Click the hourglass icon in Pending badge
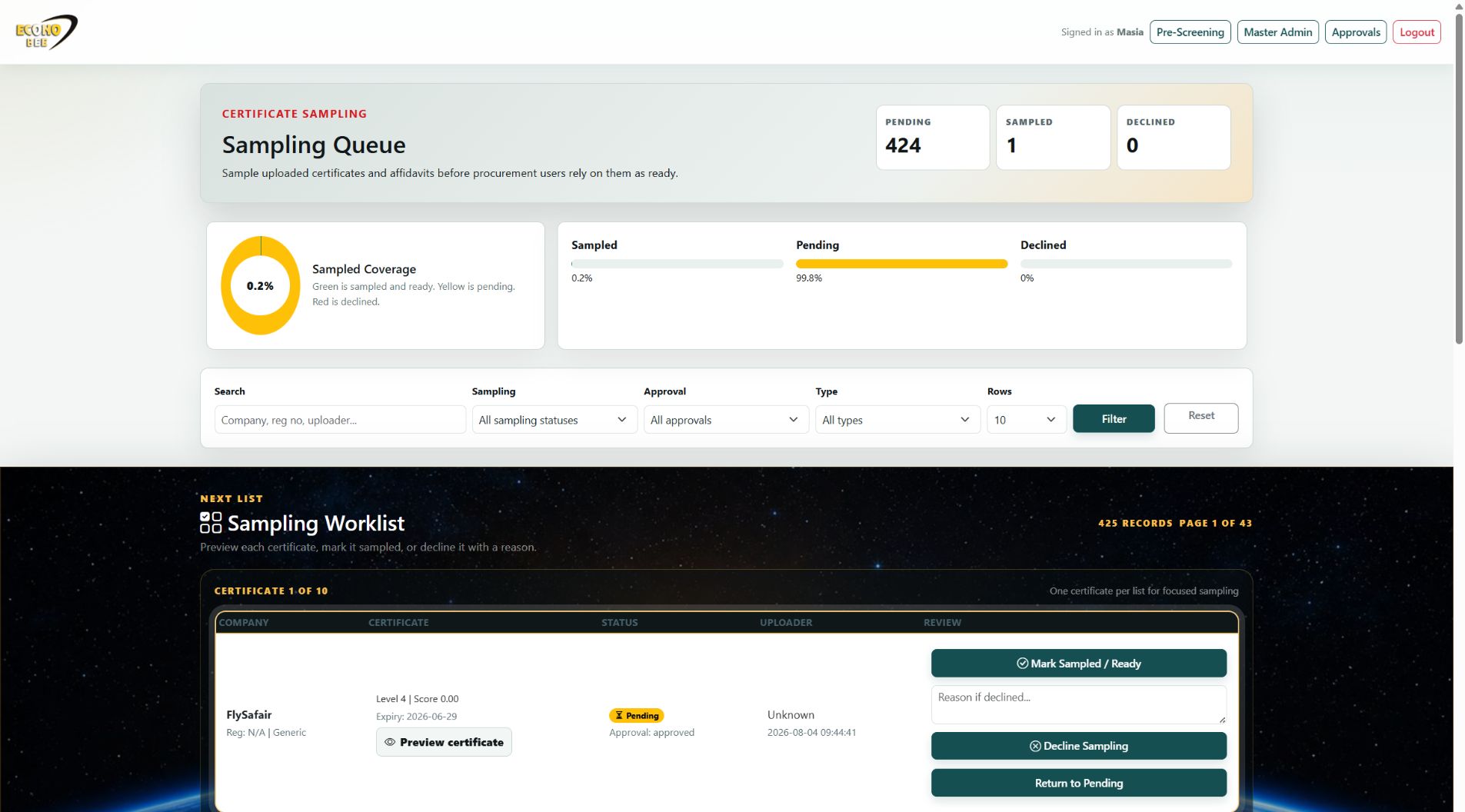The width and height of the screenshot is (1465, 812). coord(619,715)
